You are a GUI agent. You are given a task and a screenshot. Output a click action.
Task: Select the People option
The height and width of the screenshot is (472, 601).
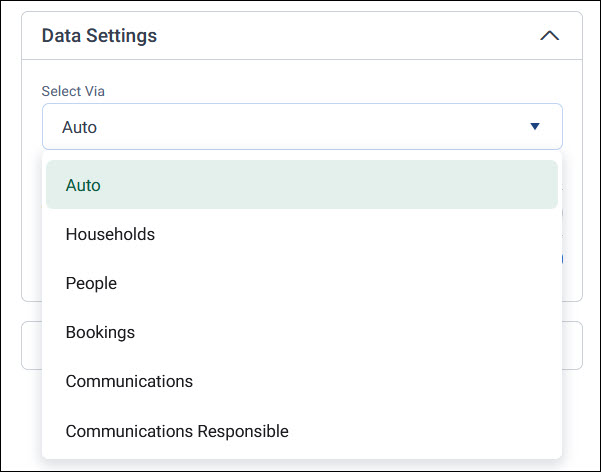(302, 283)
